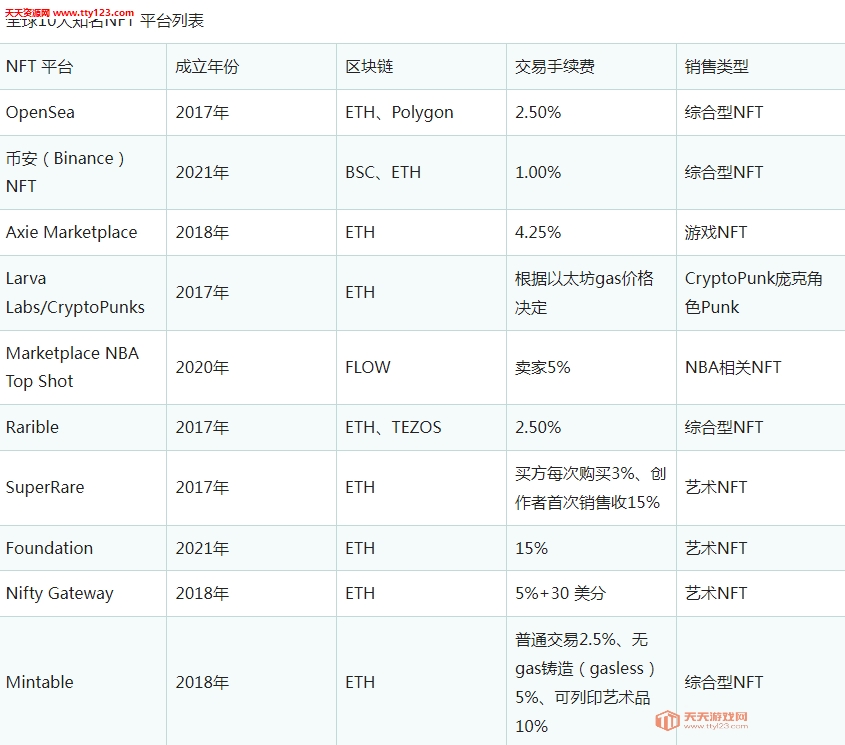The image size is (845, 745).
Task: Select 艺术NFT in the Nifty Gateway row
Action: tap(716, 594)
